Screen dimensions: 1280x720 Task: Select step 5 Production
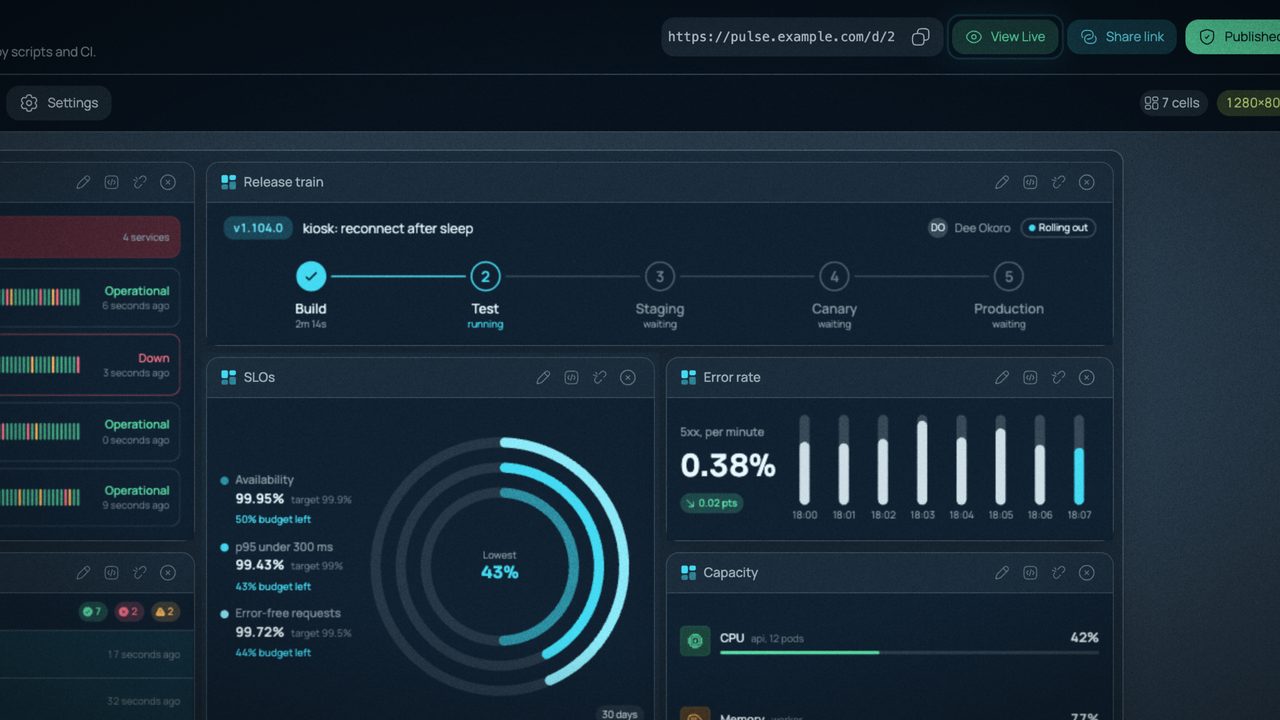pos(1009,276)
